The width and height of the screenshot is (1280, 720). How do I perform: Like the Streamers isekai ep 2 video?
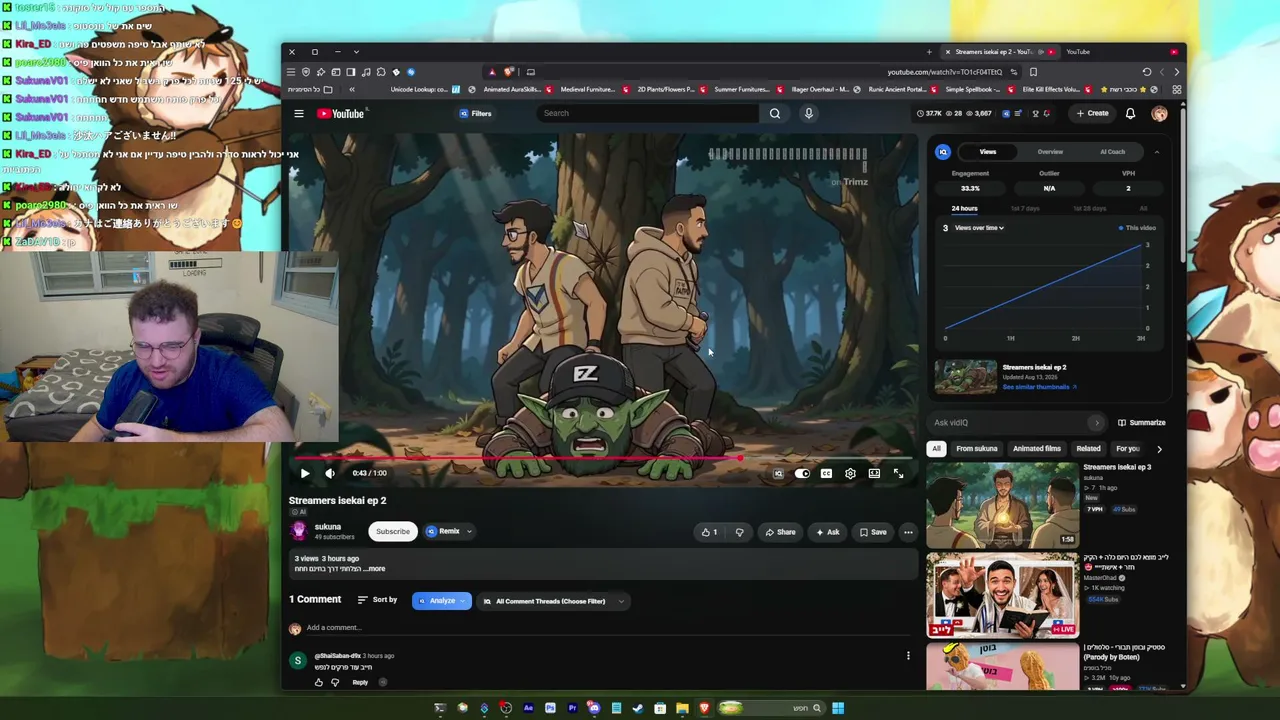click(x=709, y=532)
